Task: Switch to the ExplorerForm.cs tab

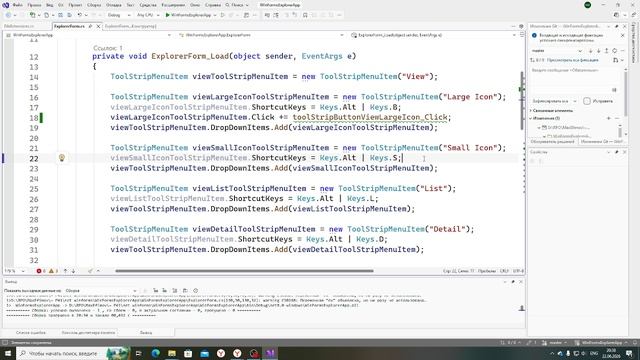Action: click(x=69, y=26)
